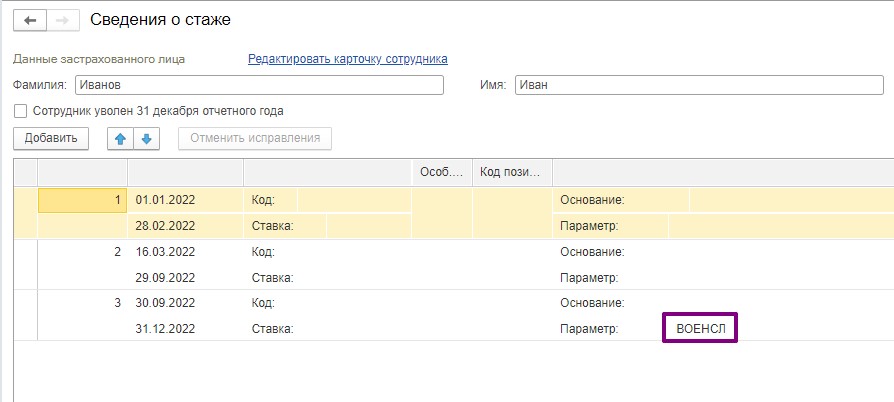Click the 'Отменить исправления' button

[x=255, y=139]
